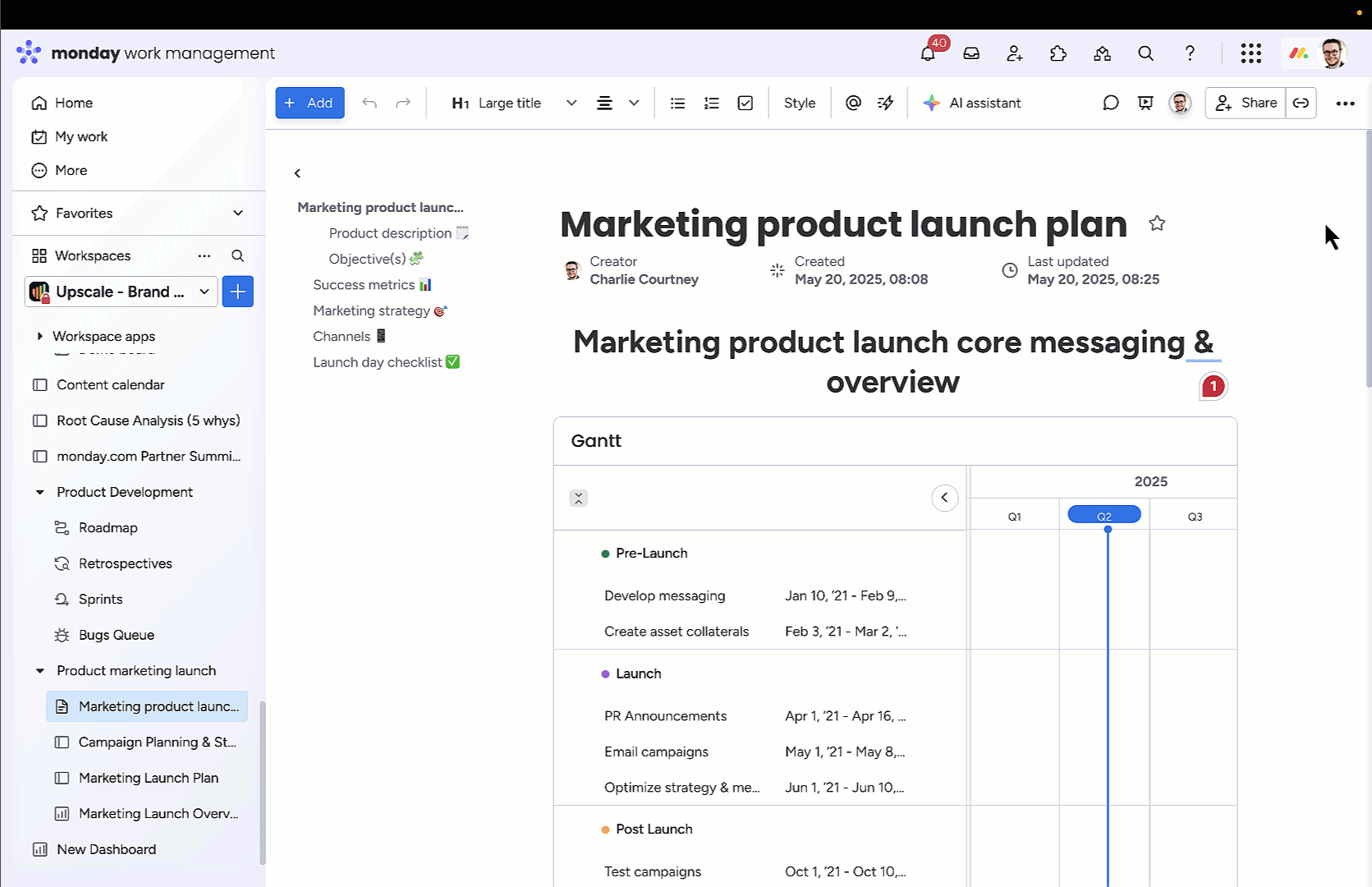Expand Workspace apps

pos(39,336)
